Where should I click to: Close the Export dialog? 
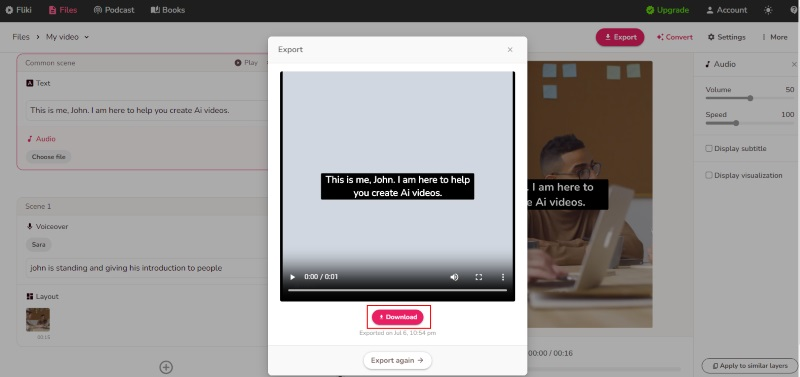(510, 49)
